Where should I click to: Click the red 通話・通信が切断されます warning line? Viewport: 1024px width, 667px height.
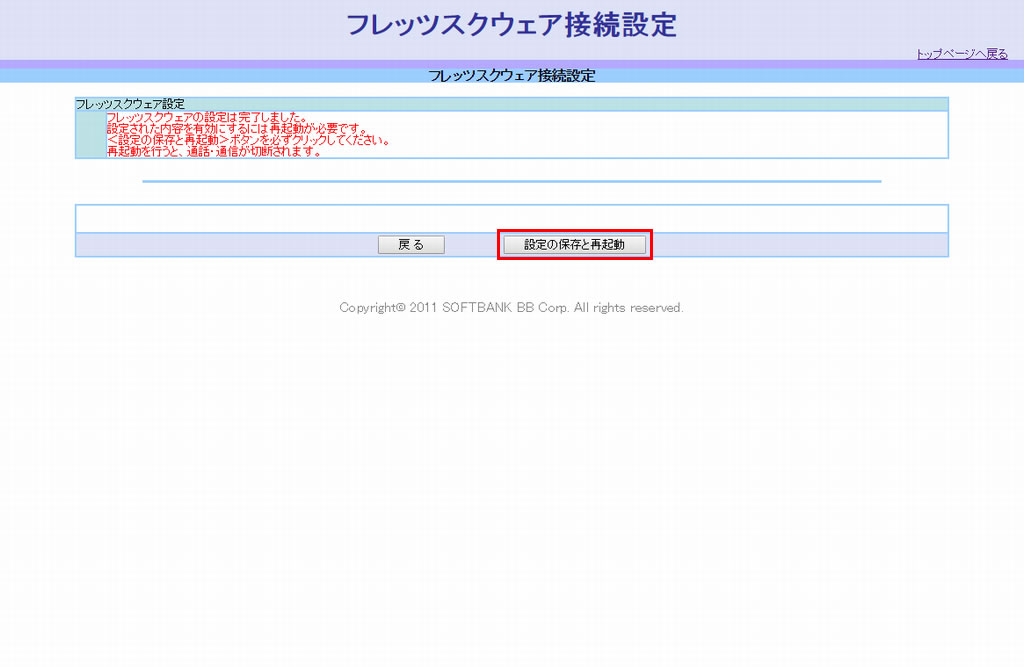[213, 152]
